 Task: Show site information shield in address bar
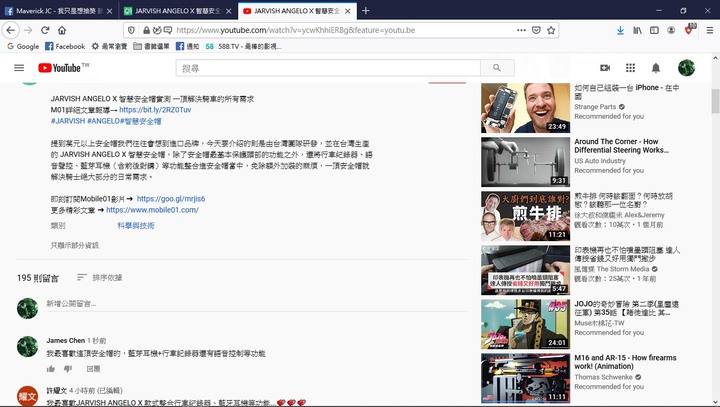pos(131,30)
